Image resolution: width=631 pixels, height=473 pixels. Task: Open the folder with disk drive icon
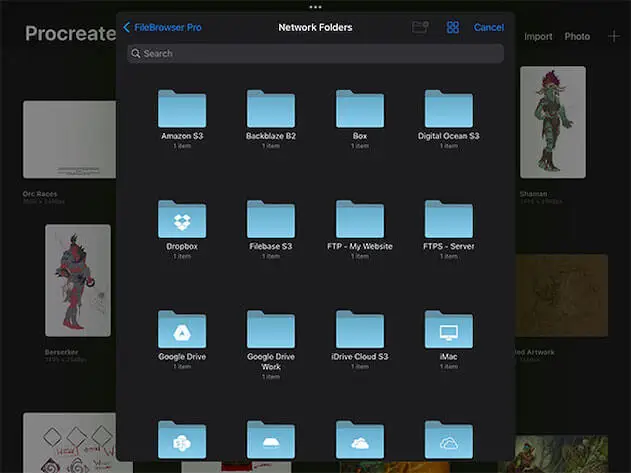271,440
